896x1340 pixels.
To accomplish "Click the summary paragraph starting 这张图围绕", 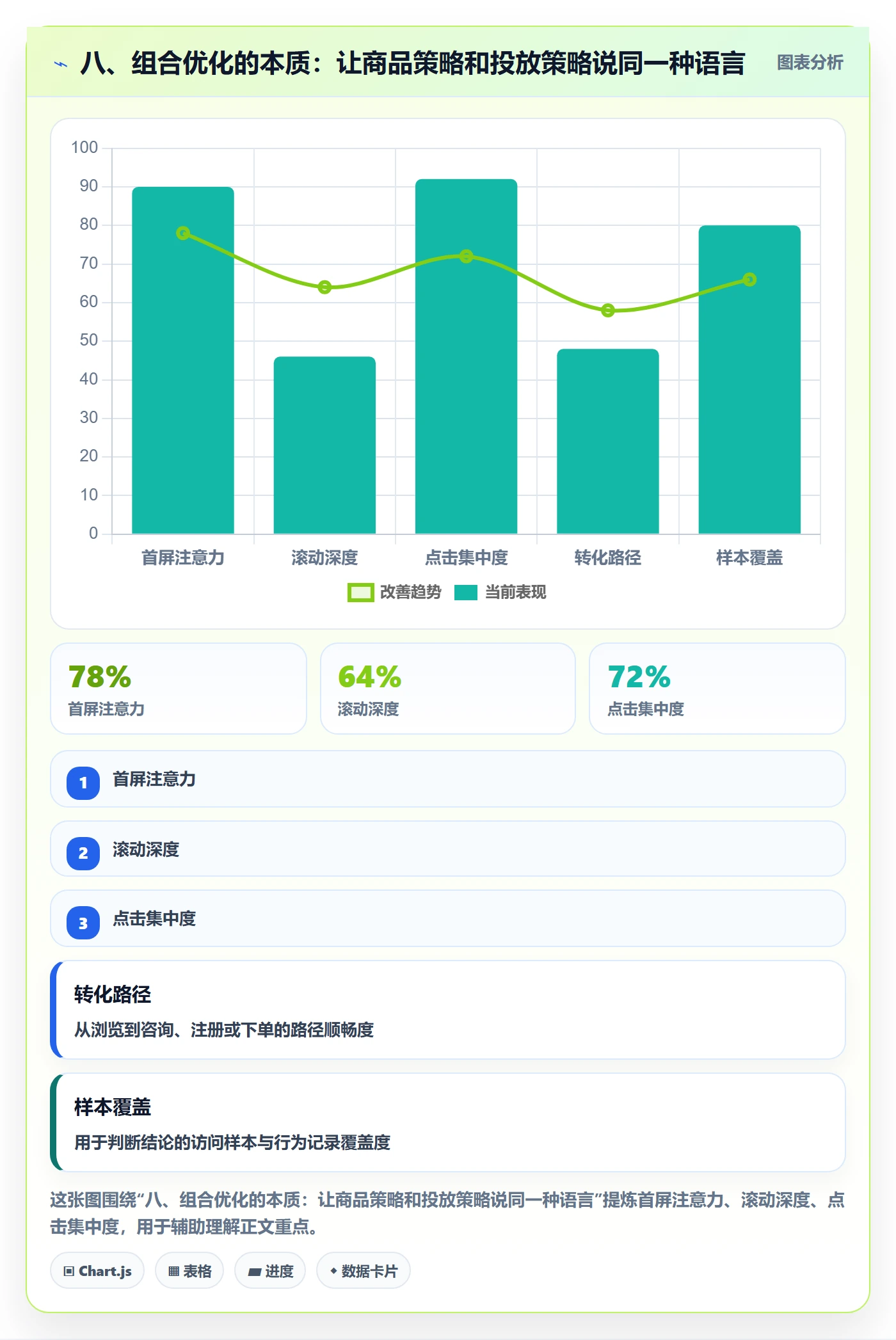I will pos(448,1213).
